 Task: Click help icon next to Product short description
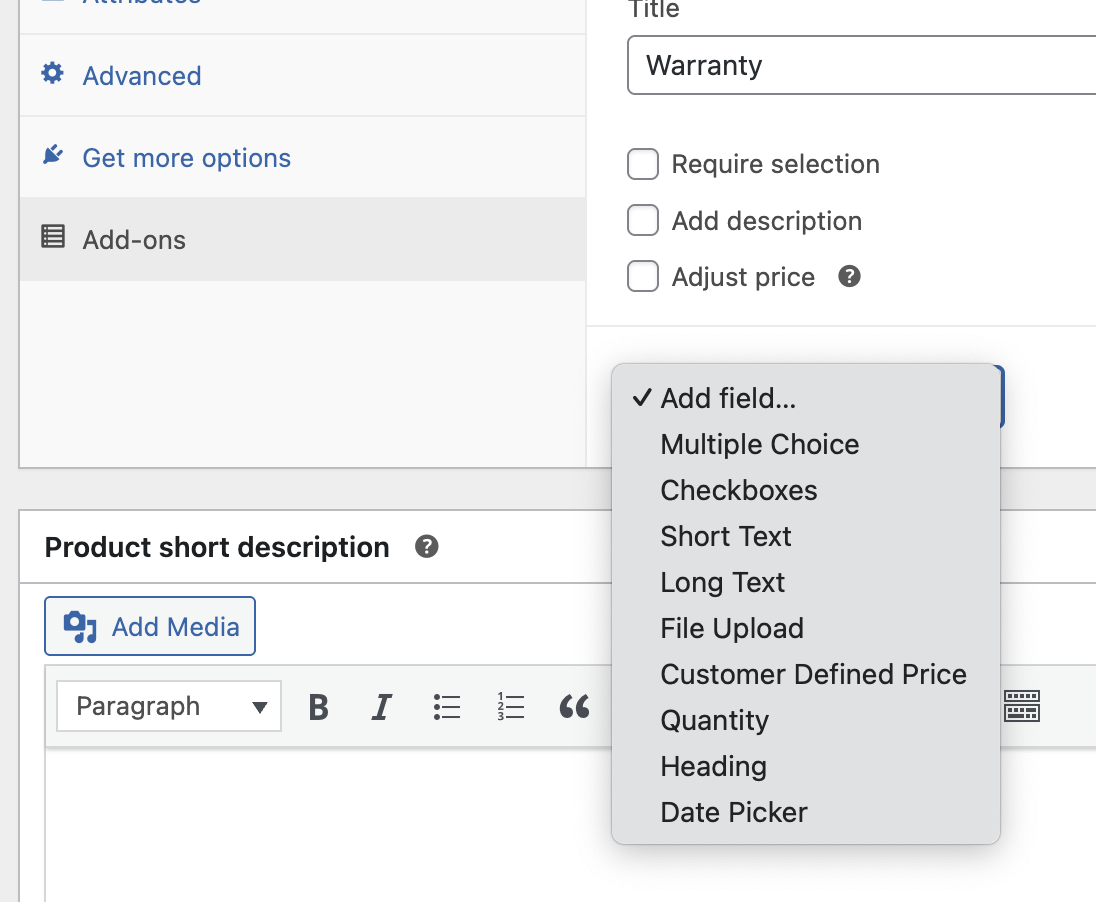click(x=427, y=547)
